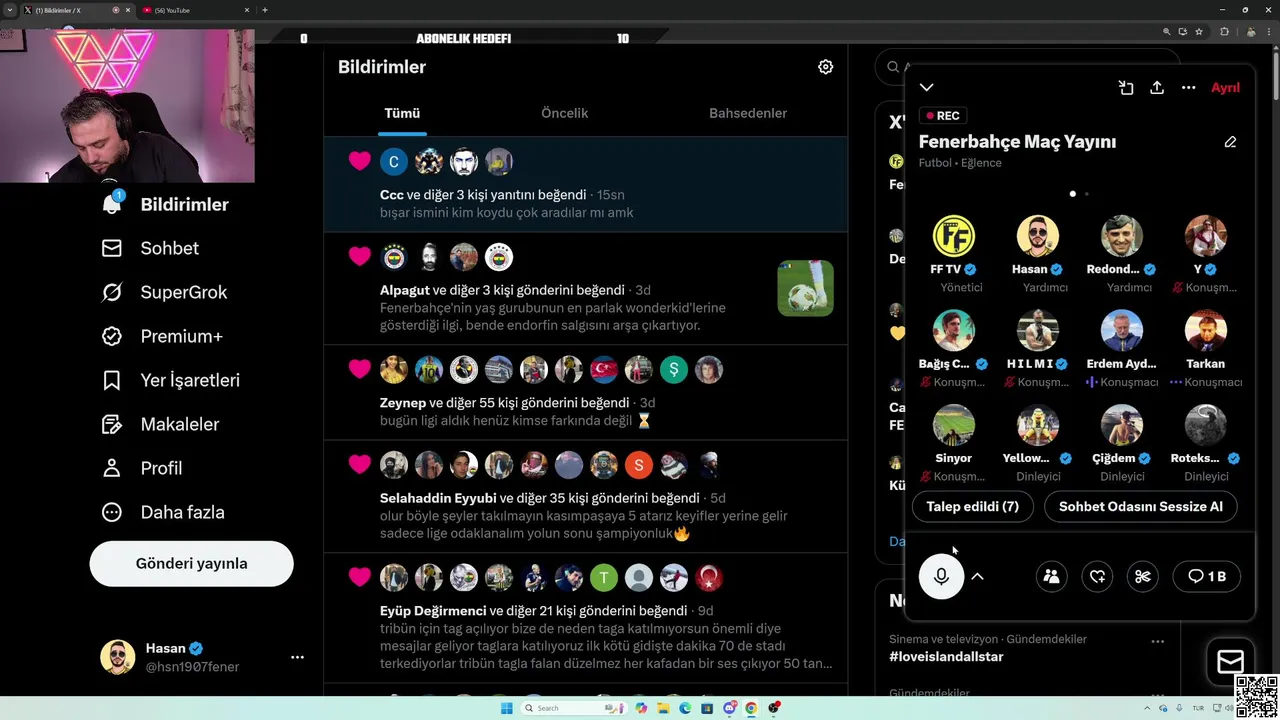This screenshot has width=1280, height=720.
Task: Open Zeynep ve diğer 55 kişi notification
Action: [585, 393]
